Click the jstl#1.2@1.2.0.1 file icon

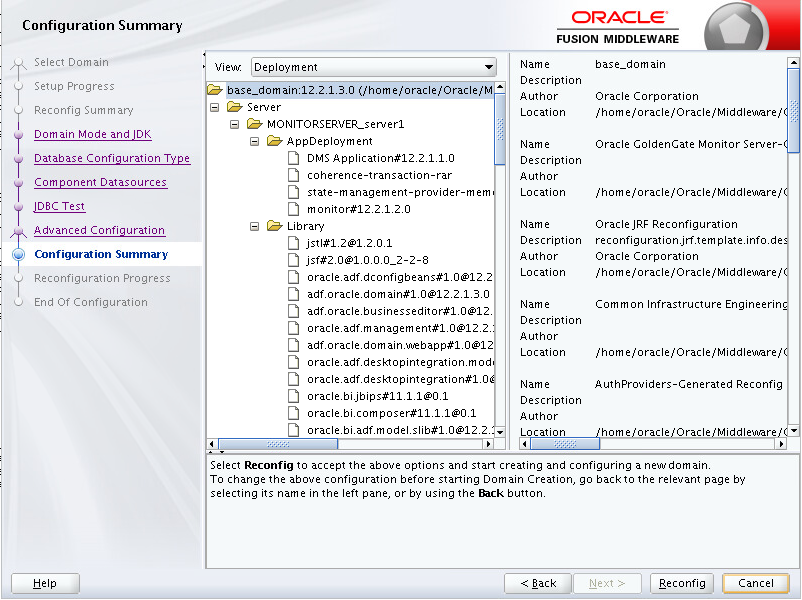coord(294,243)
